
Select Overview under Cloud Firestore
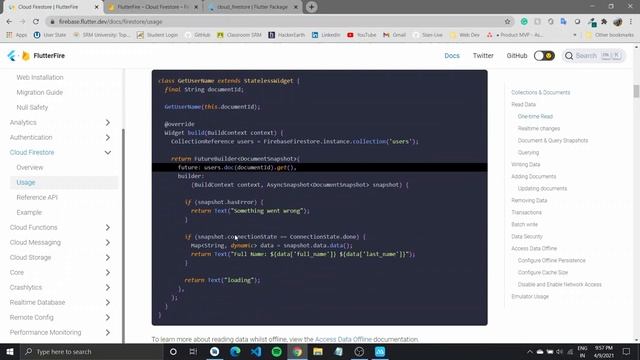pyautogui.click(x=30, y=167)
